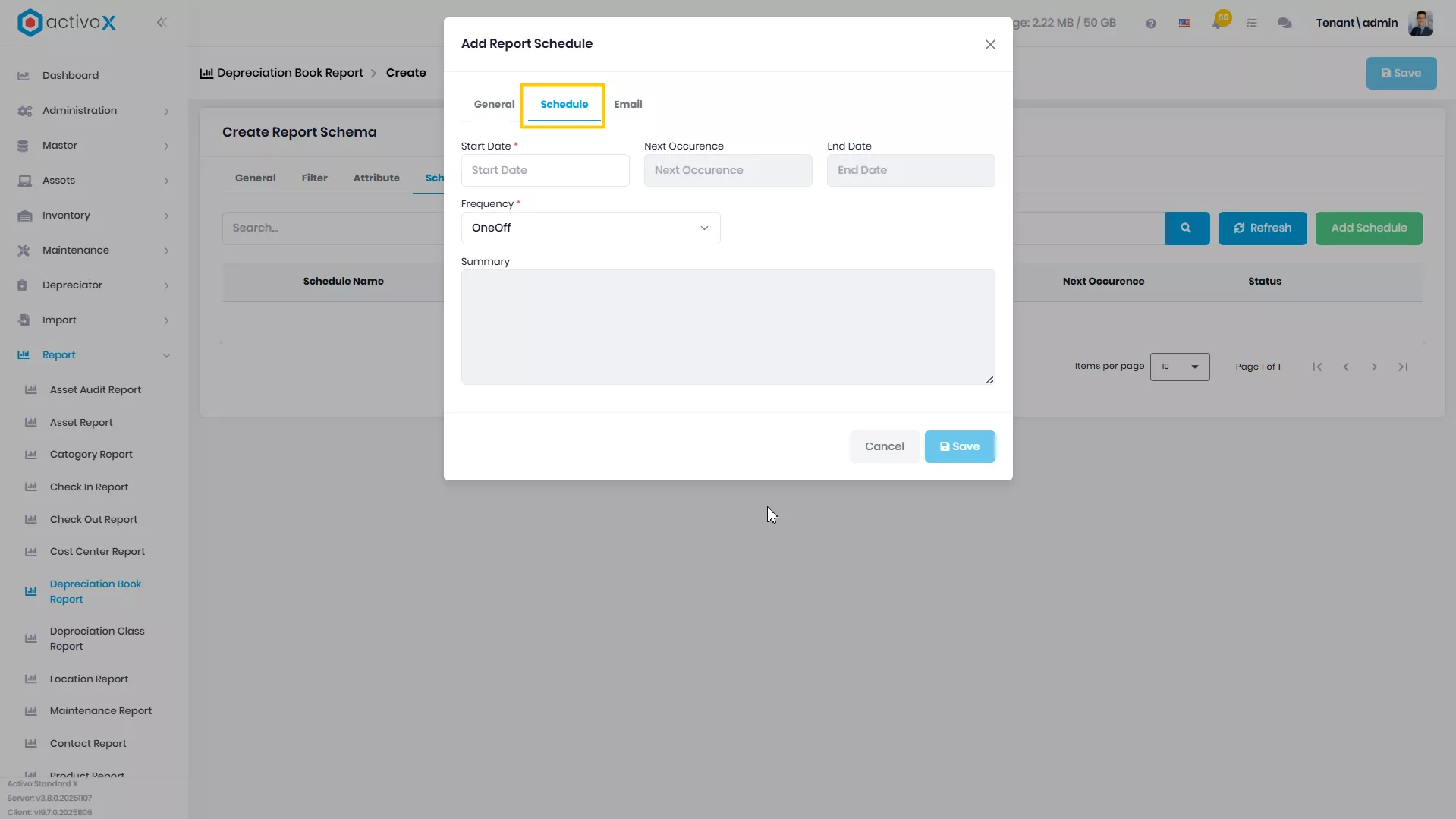Click the Depreciation Book Report breadcrumb icon
Image resolution: width=1456 pixels, height=819 pixels.
(x=206, y=74)
